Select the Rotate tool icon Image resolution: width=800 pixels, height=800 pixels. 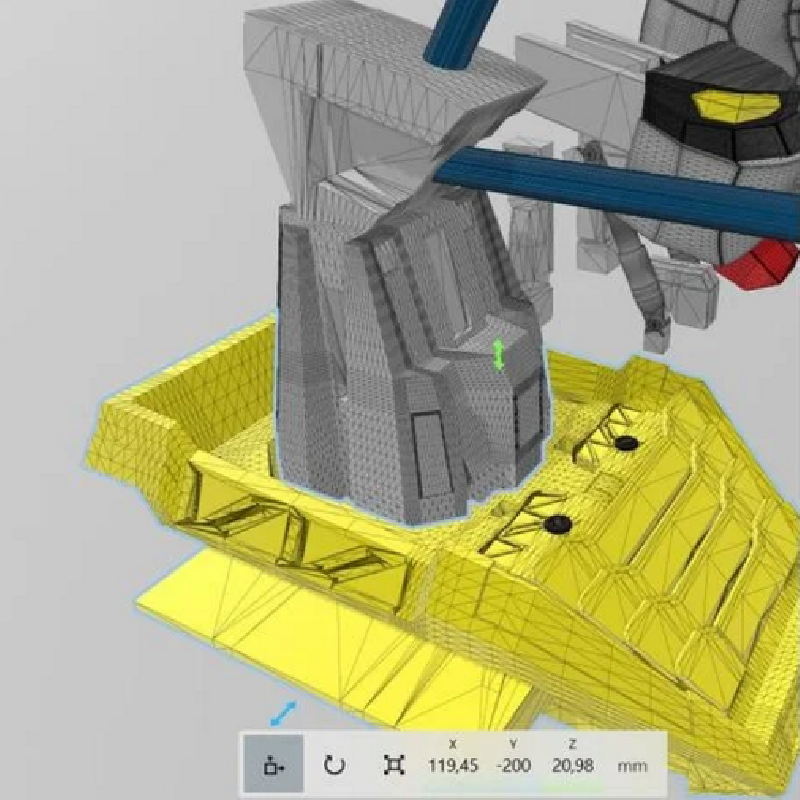335,765
